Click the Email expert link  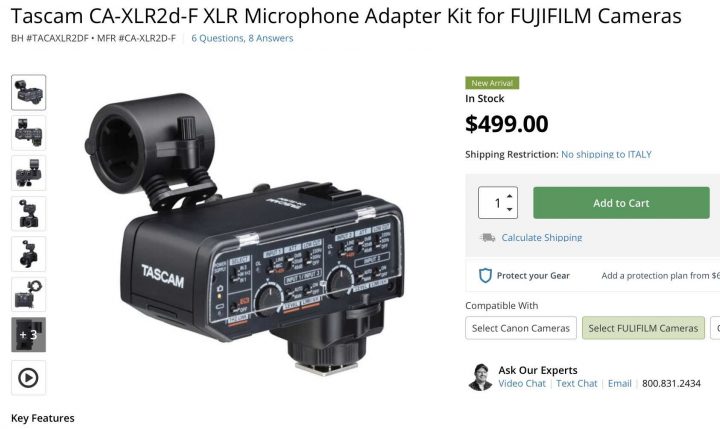point(620,384)
